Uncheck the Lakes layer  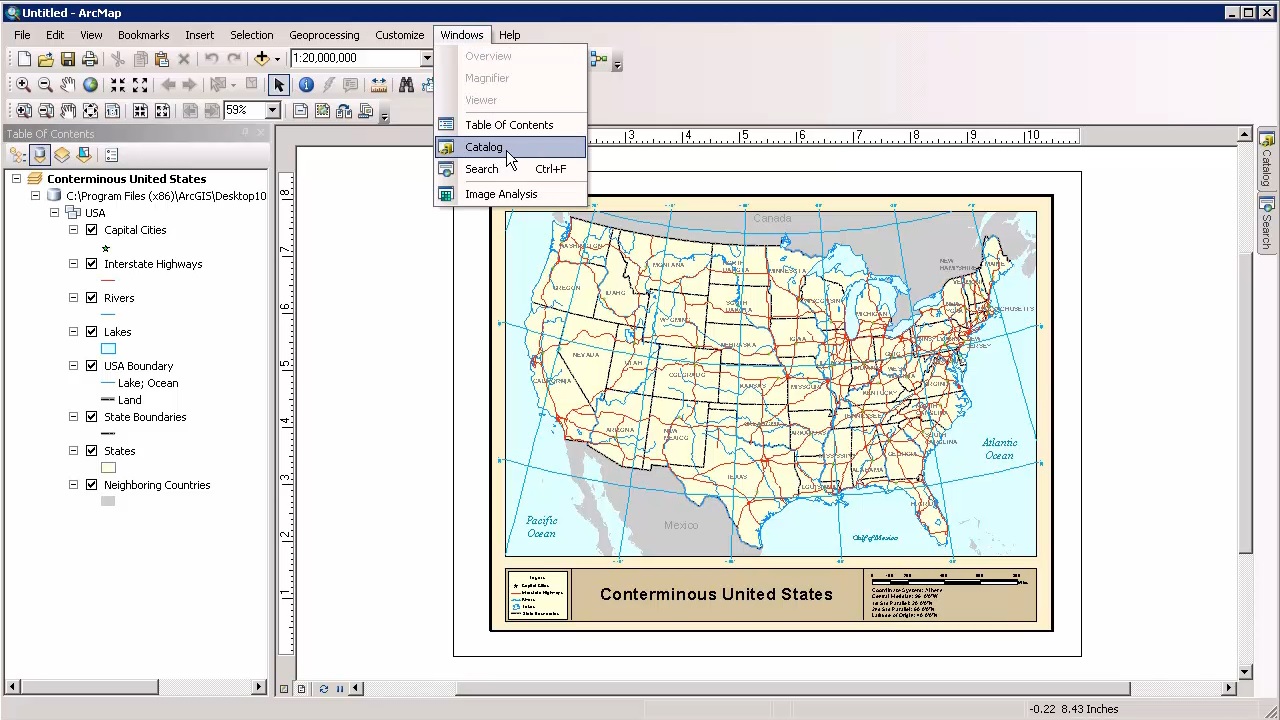[92, 332]
